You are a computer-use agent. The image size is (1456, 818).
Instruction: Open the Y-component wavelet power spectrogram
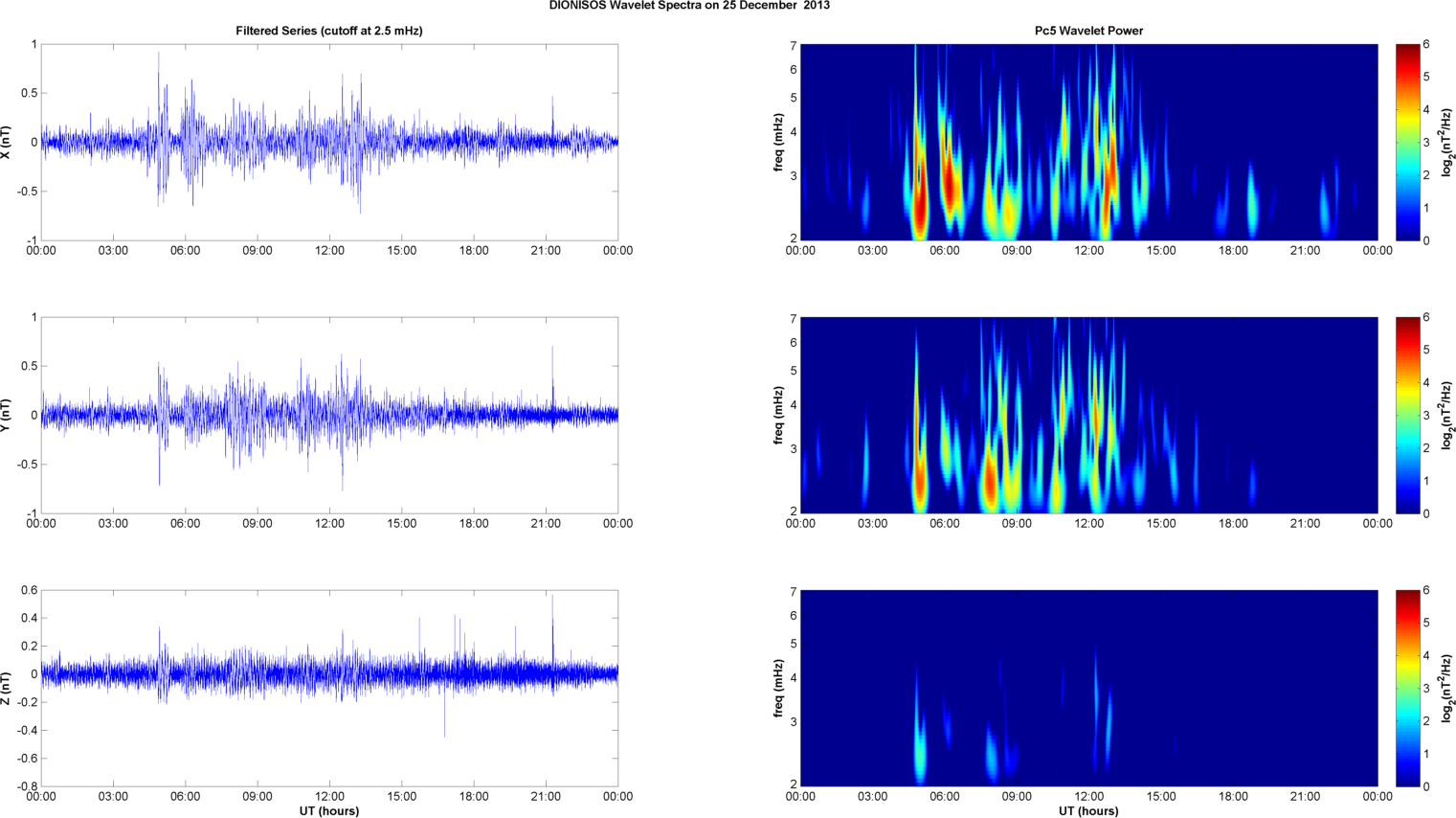point(1088,415)
